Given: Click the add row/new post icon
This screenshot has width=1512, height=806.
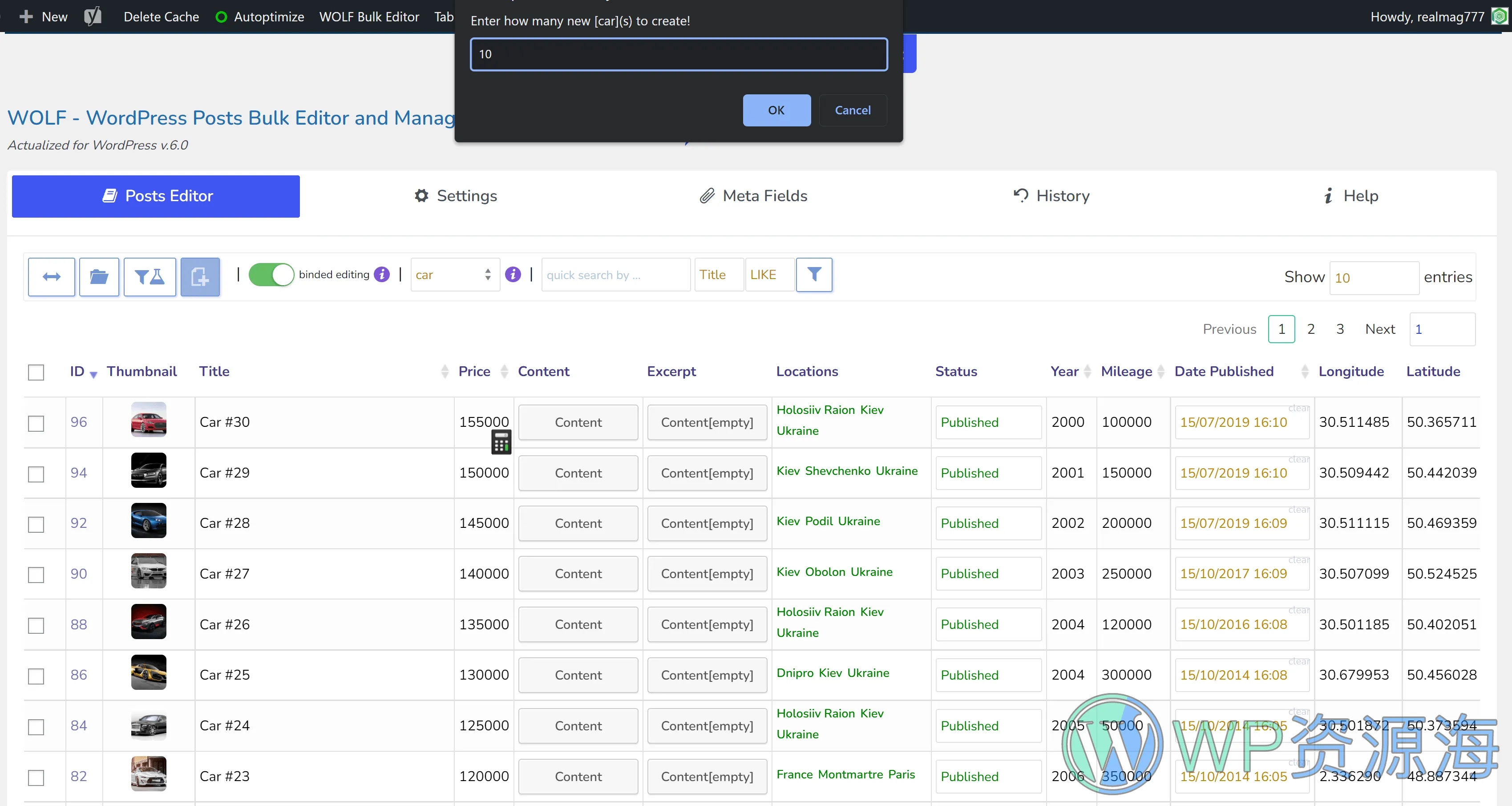Looking at the screenshot, I should coord(199,276).
